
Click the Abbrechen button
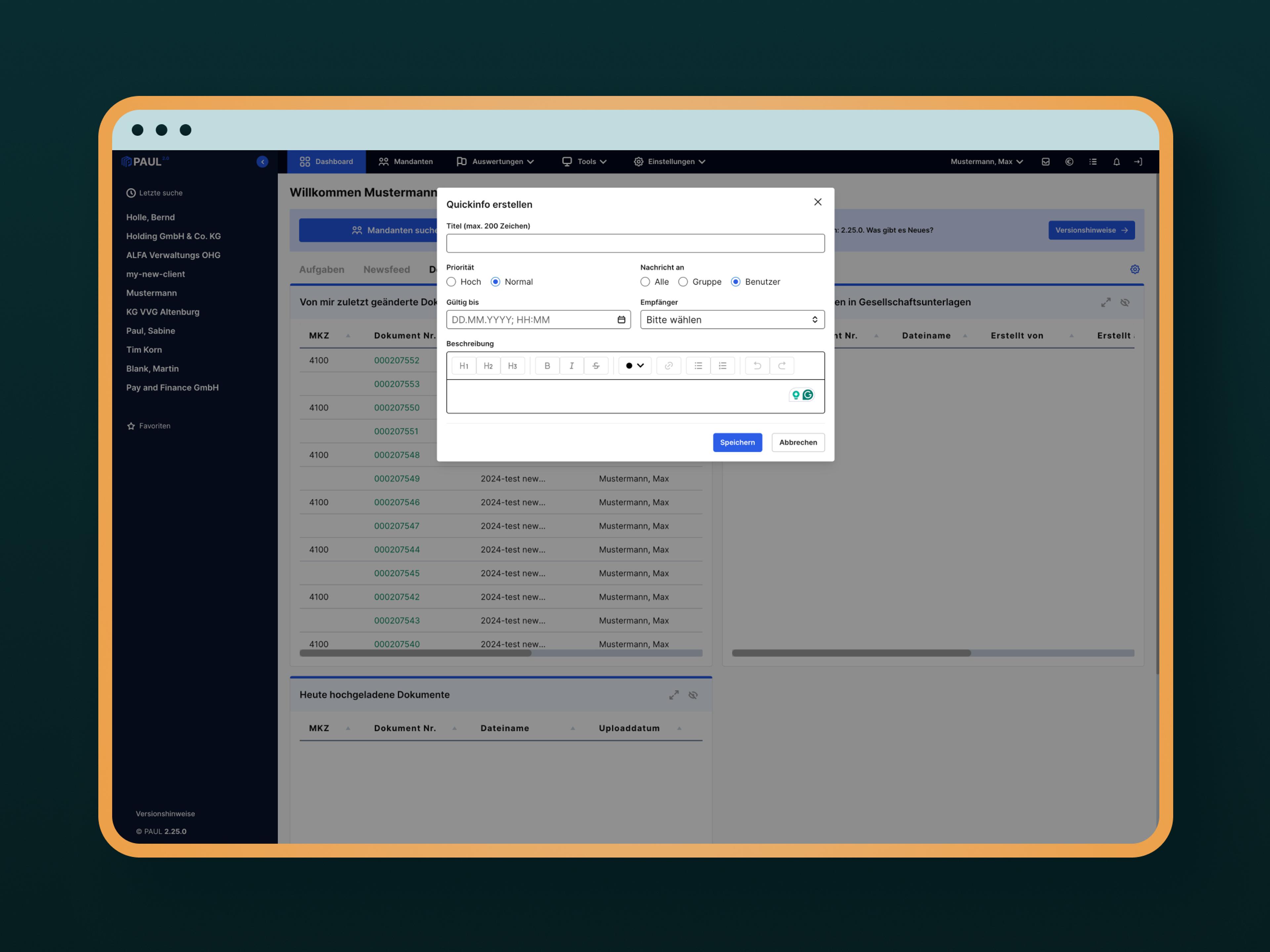797,442
